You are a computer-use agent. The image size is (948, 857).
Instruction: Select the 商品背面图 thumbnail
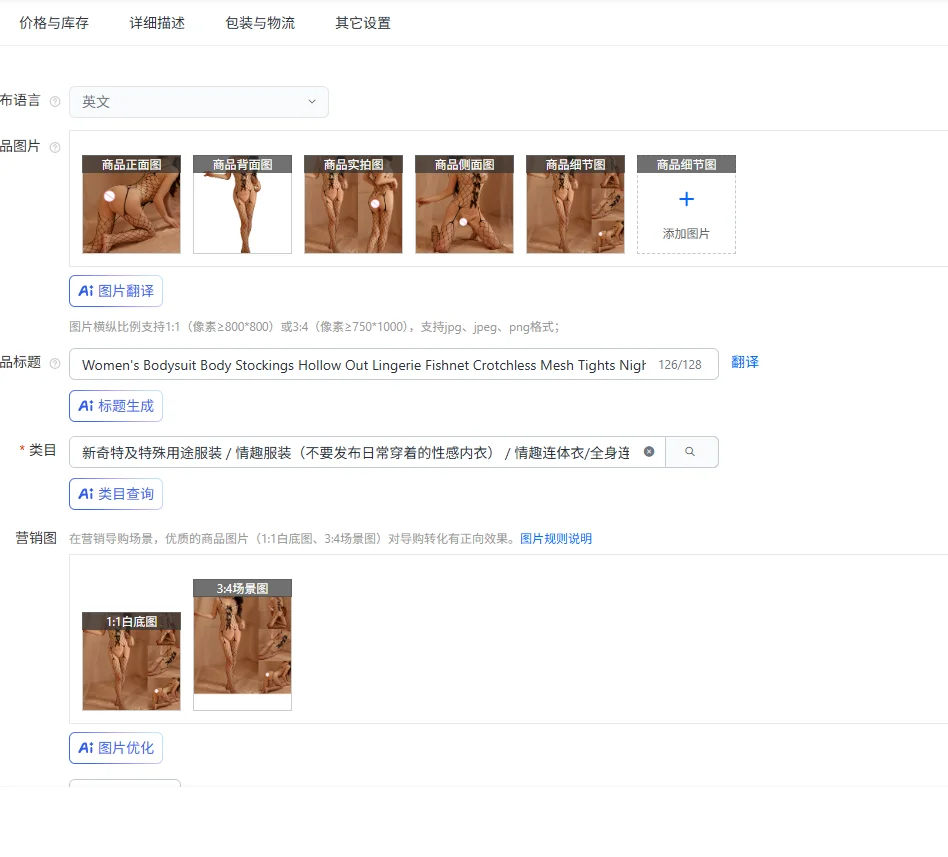[x=242, y=204]
